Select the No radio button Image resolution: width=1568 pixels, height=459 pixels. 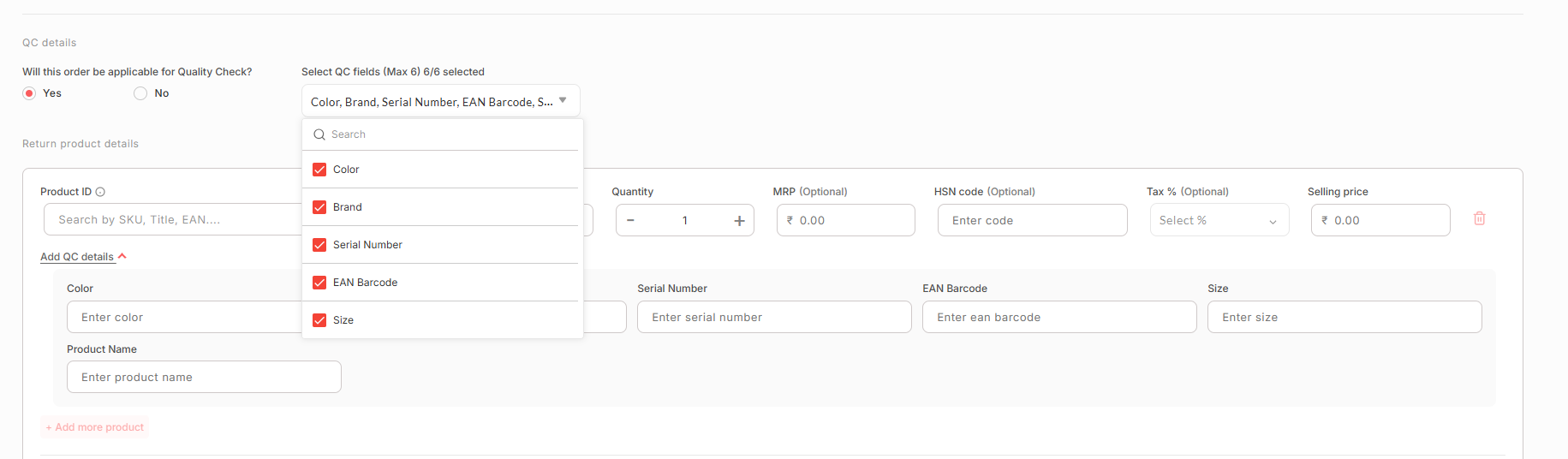click(140, 93)
